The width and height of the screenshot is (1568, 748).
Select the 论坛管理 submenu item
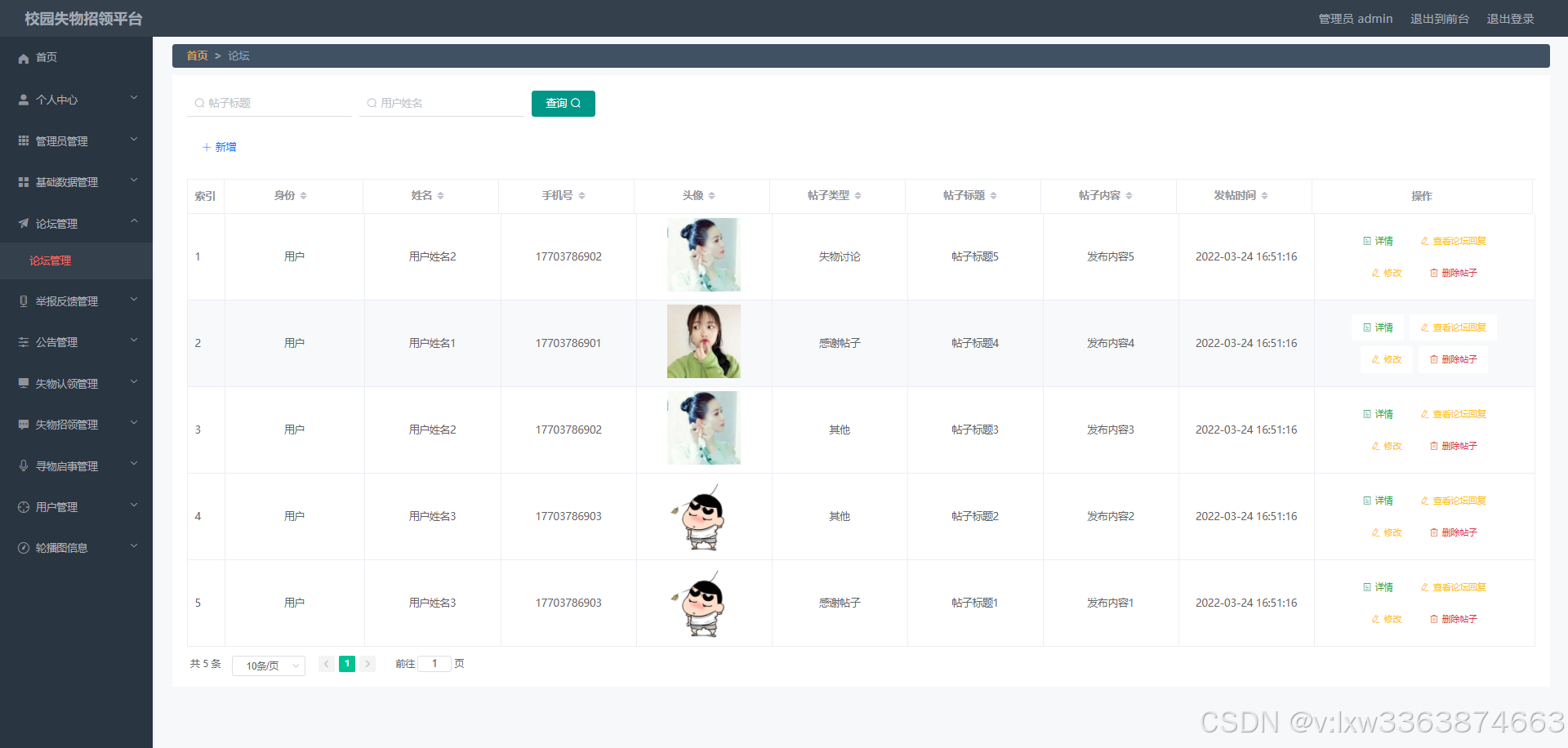[76, 260]
